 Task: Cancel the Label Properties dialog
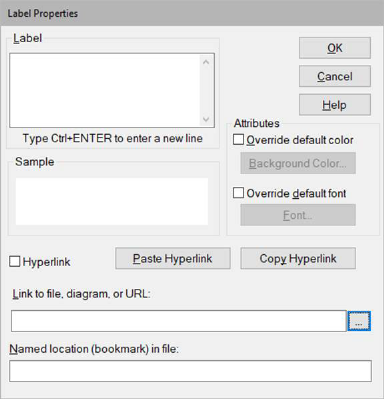click(x=335, y=76)
